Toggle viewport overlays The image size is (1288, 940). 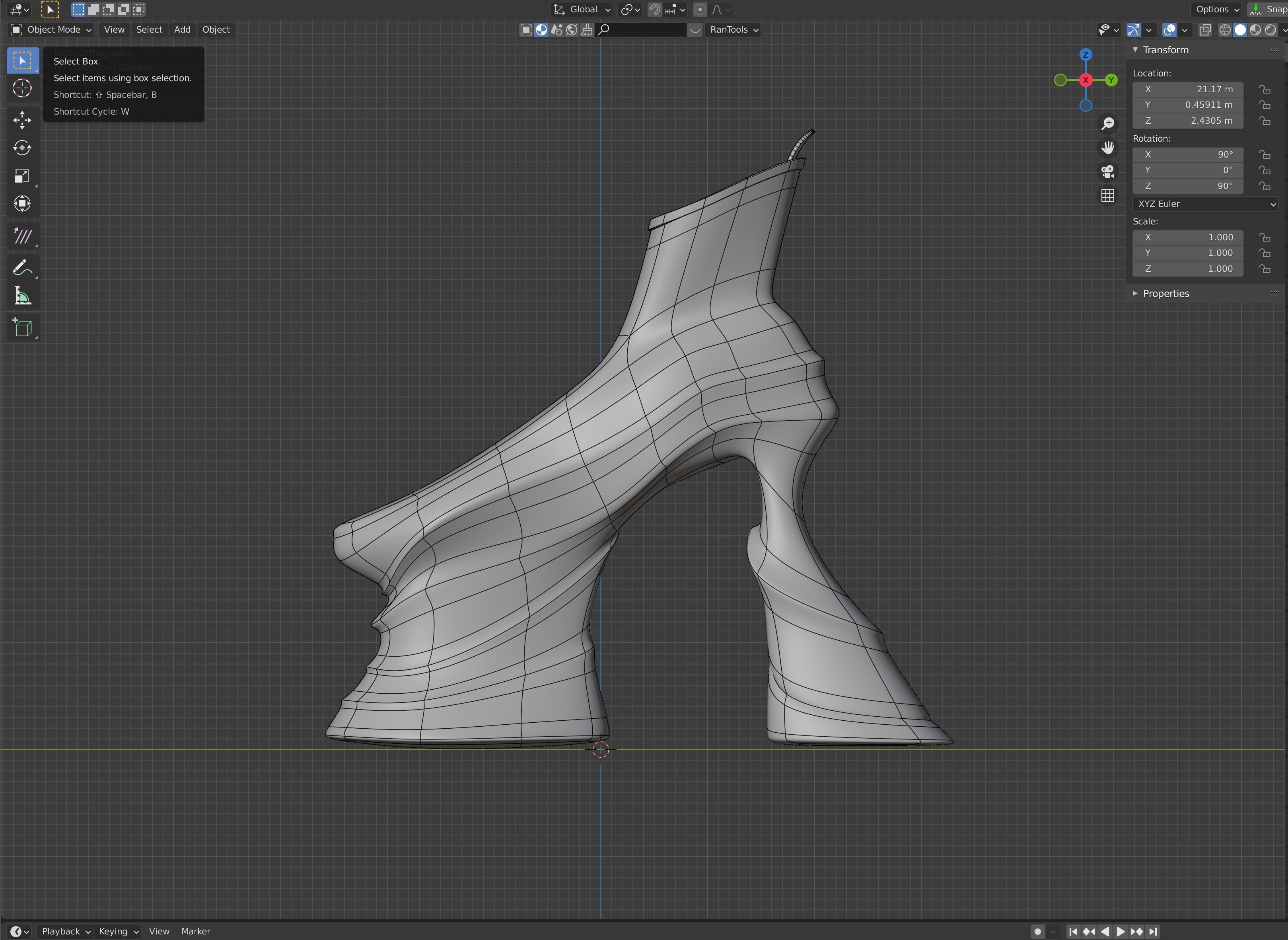tap(1169, 30)
